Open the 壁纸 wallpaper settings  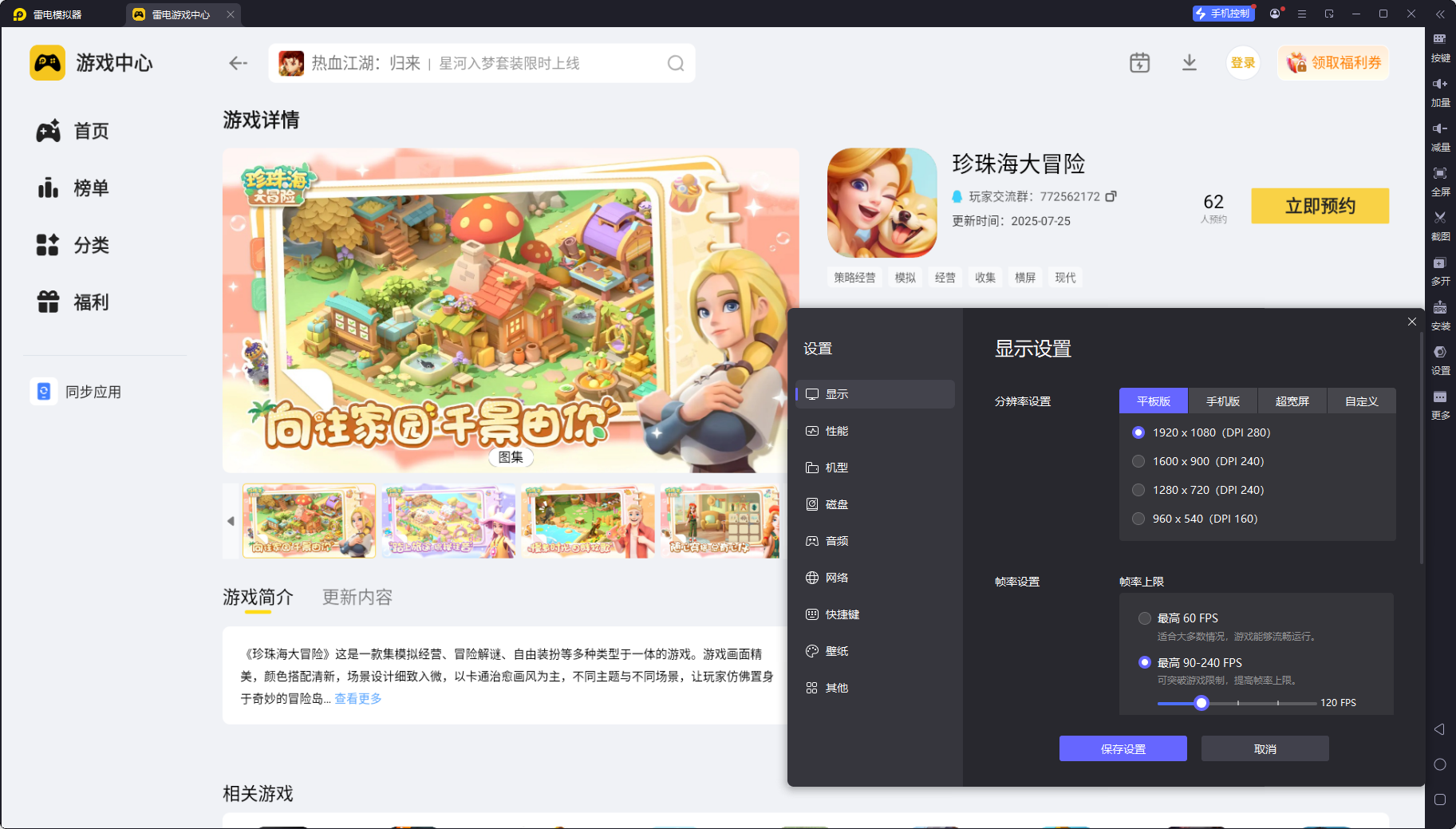pyautogui.click(x=838, y=650)
